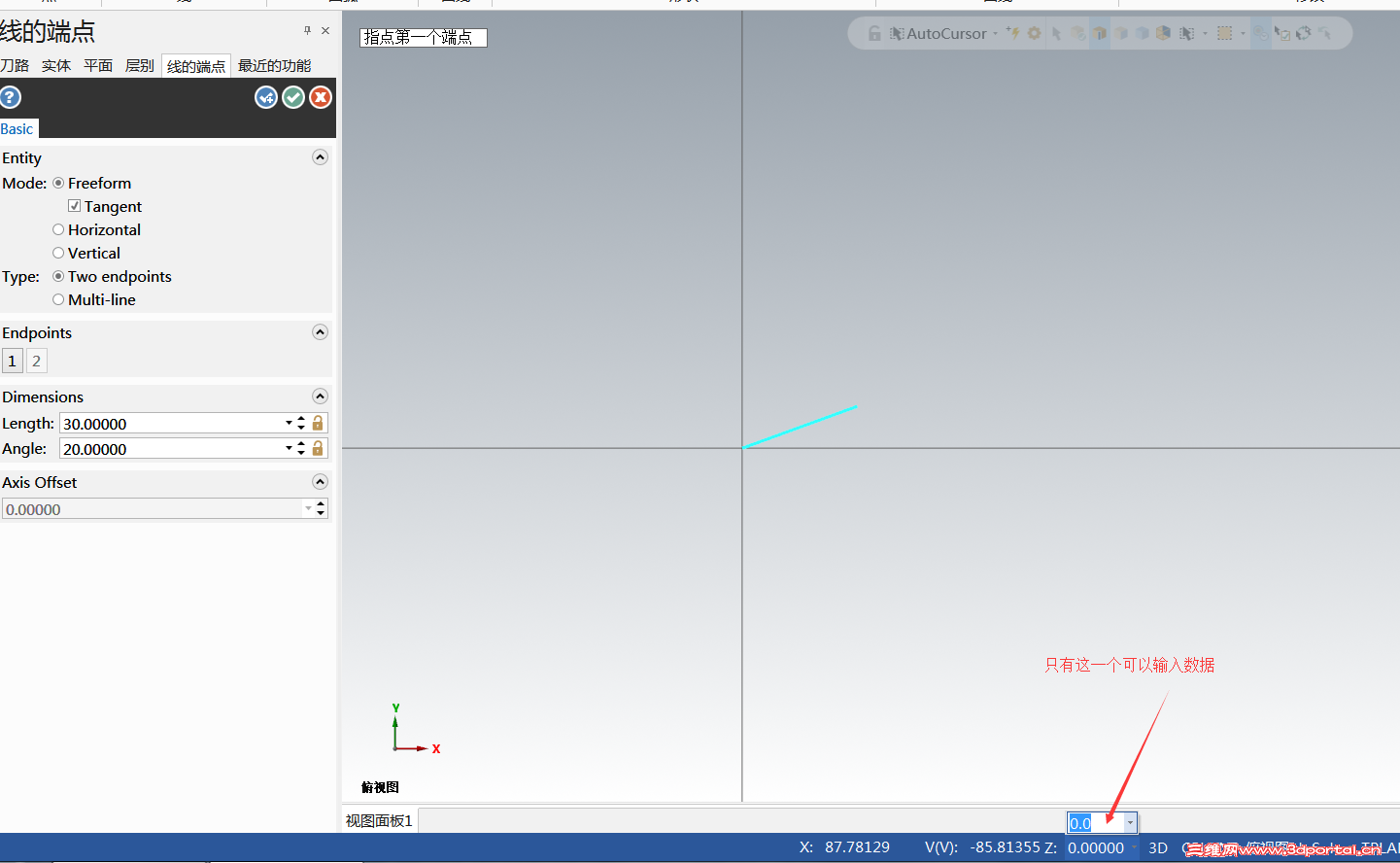Screen dimensions: 1400x863
Task: Open the Angle value dropdown
Action: point(289,448)
